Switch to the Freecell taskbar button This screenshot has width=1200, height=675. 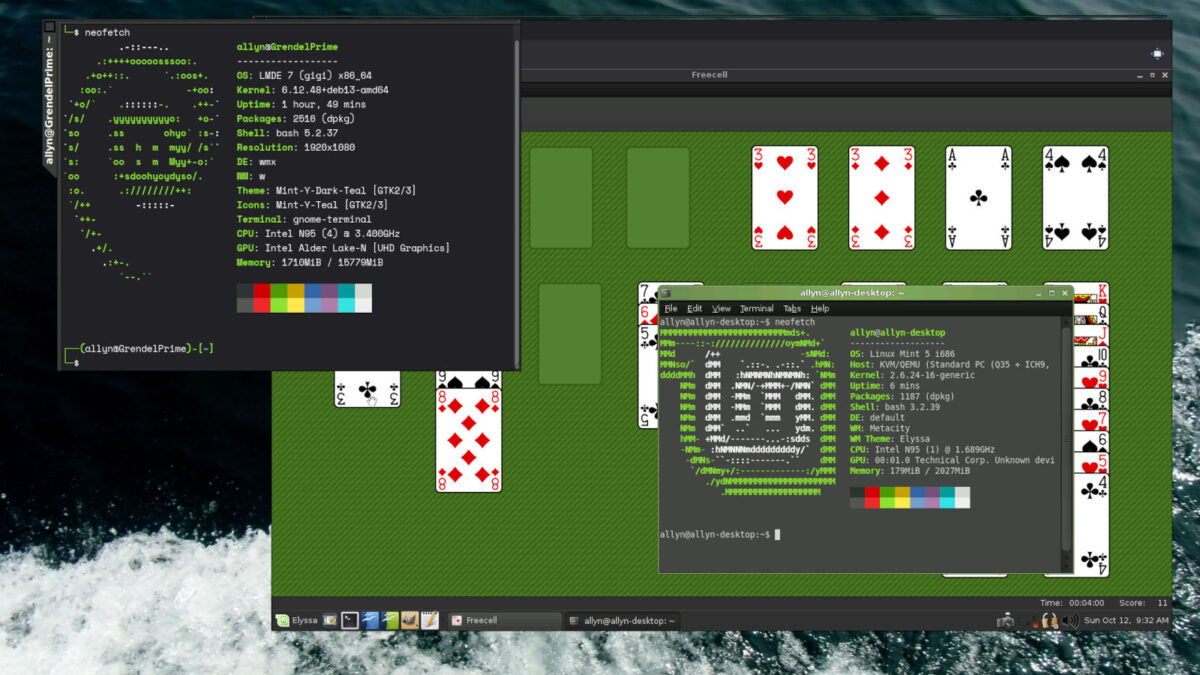[500, 620]
